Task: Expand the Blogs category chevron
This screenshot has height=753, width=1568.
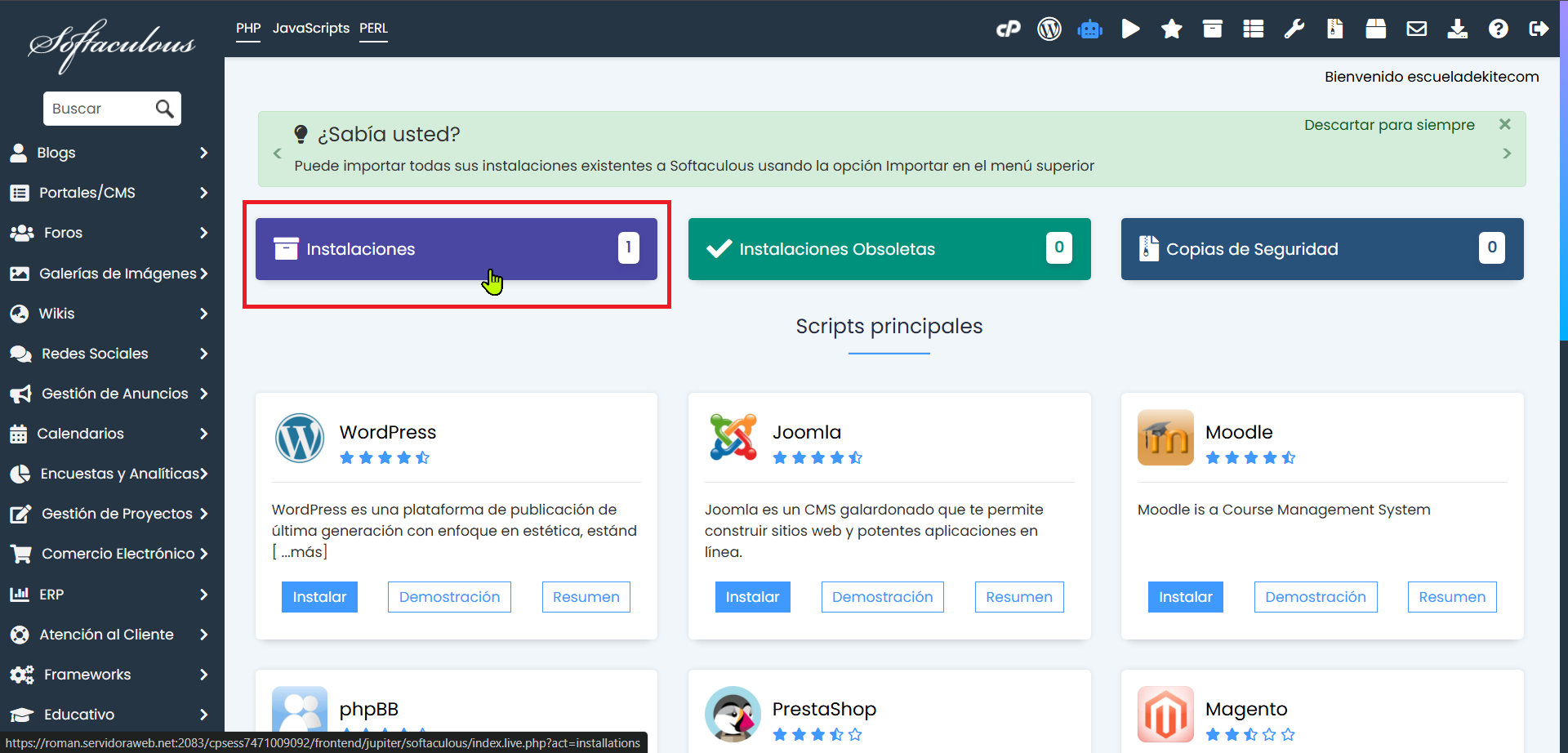Action: click(x=203, y=153)
